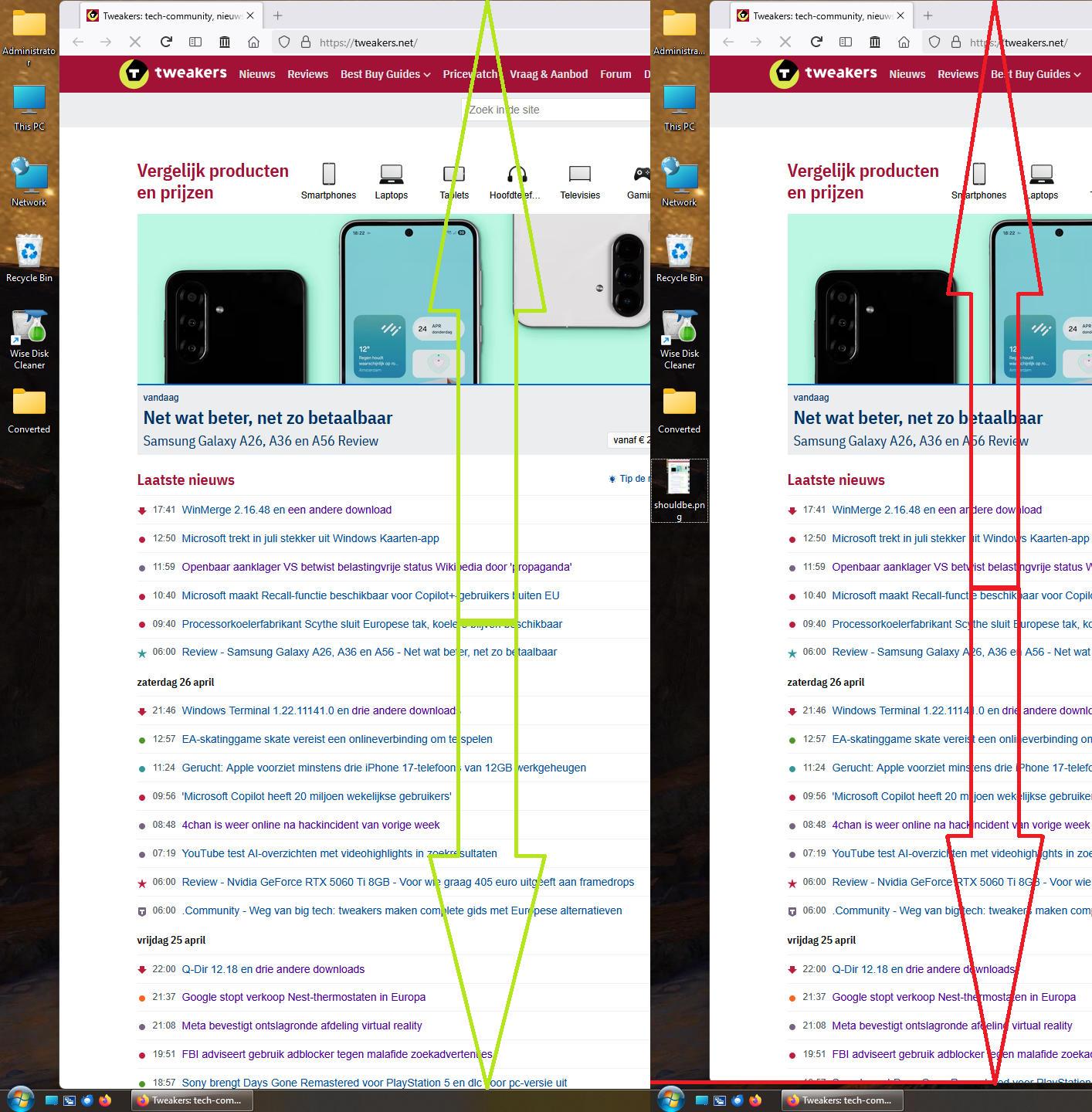Viewport: 1092px width, 1112px height.
Task: Click the reload icon in right Firefox window
Action: coord(816,42)
